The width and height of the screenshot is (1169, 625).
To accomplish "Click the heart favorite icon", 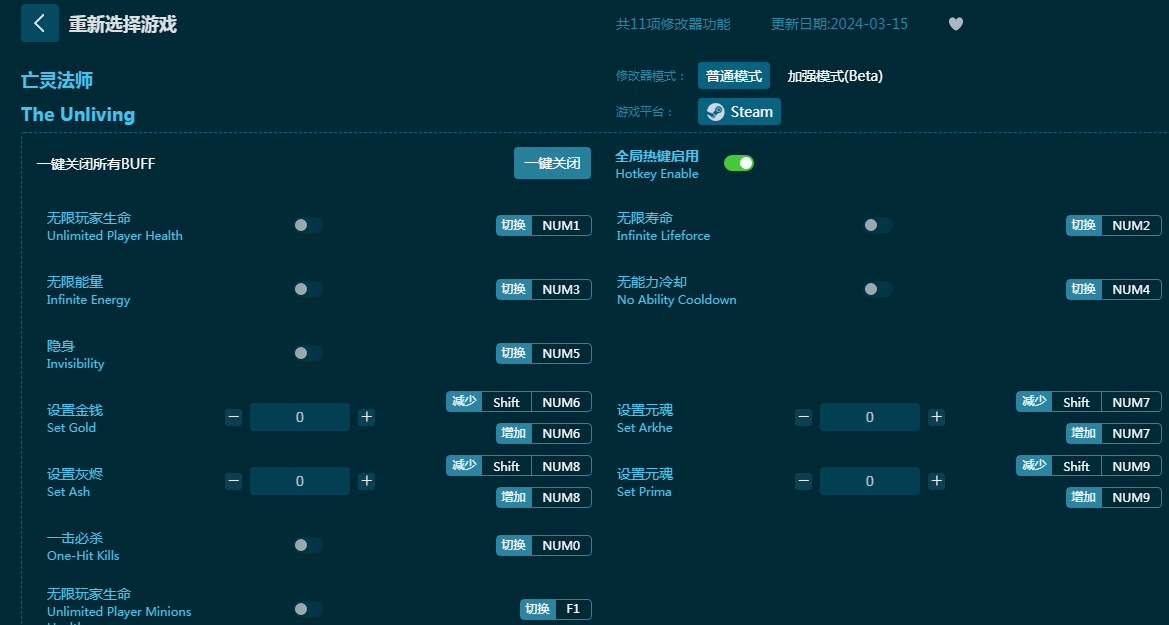I will 956,24.
